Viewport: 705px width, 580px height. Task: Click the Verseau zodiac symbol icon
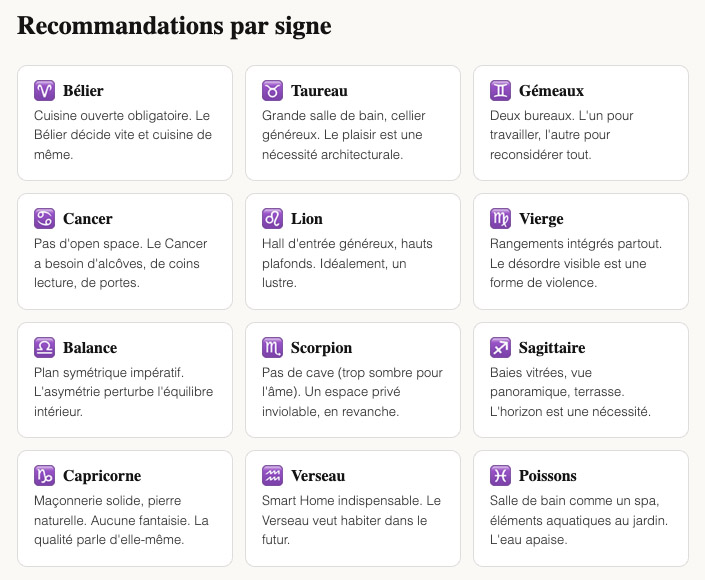272,476
